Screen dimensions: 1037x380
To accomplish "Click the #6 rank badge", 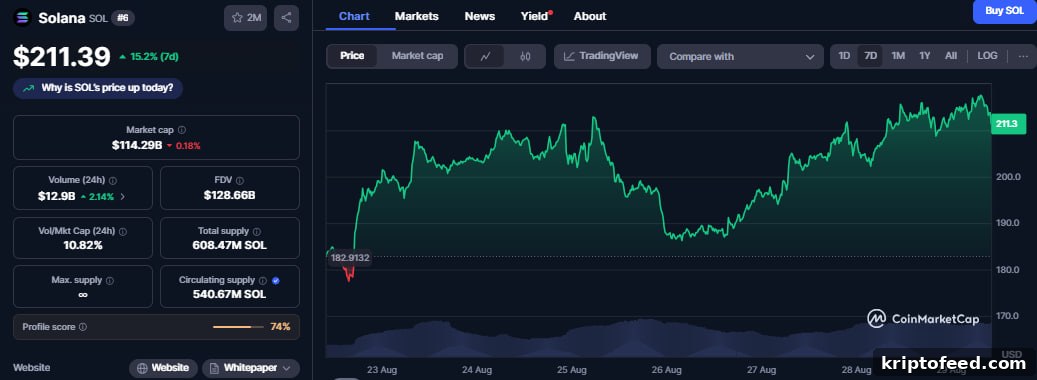I will pyautogui.click(x=122, y=18).
